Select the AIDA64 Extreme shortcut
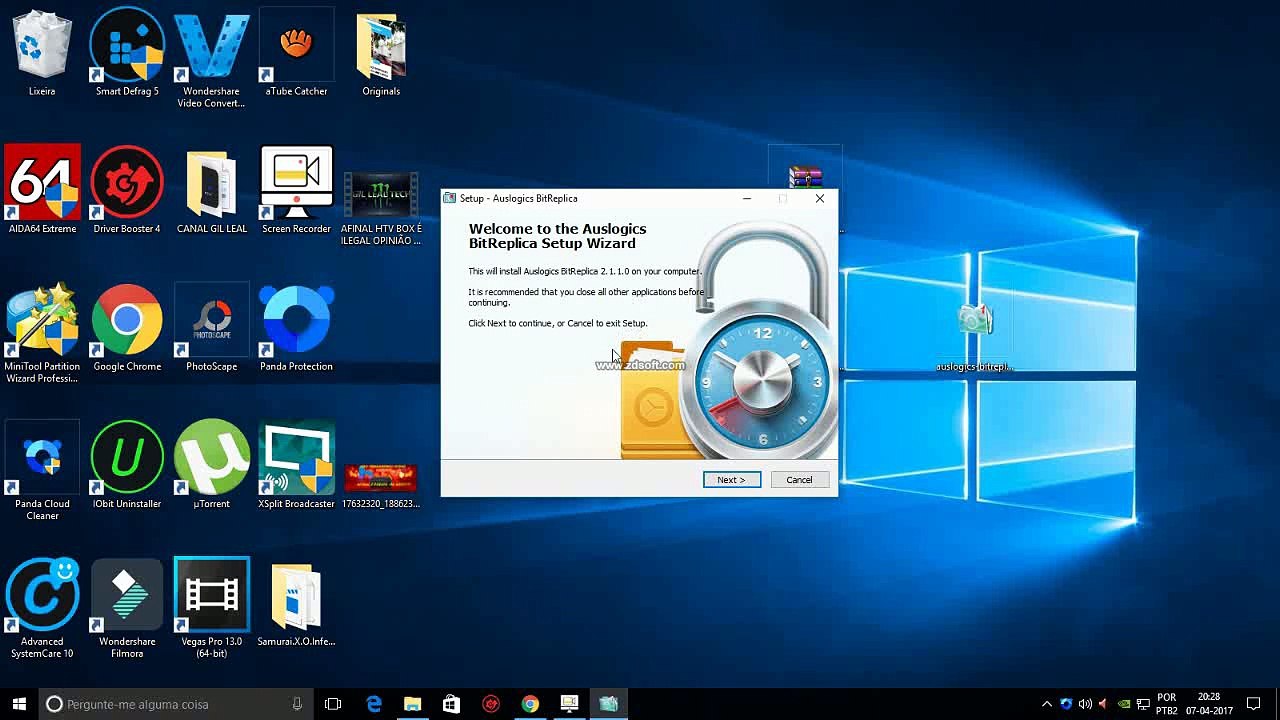Image resolution: width=1280 pixels, height=720 pixels. click(x=42, y=190)
